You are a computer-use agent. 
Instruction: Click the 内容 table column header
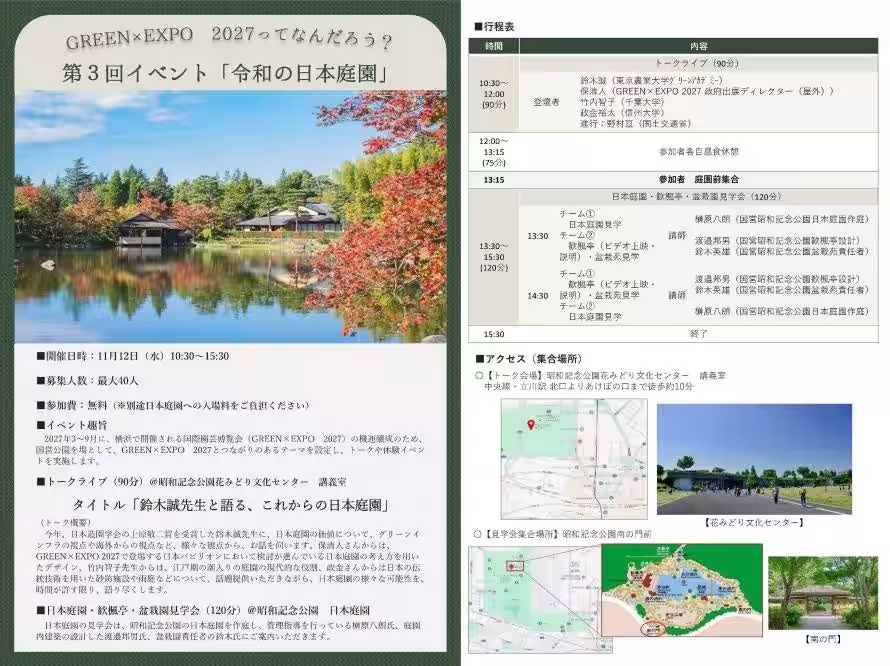coord(699,46)
